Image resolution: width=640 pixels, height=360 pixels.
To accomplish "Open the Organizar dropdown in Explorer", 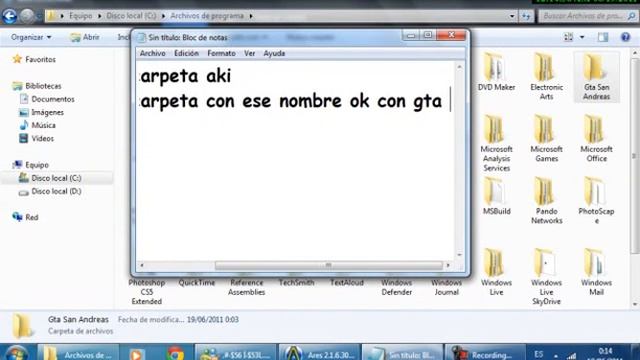I will tap(31, 37).
